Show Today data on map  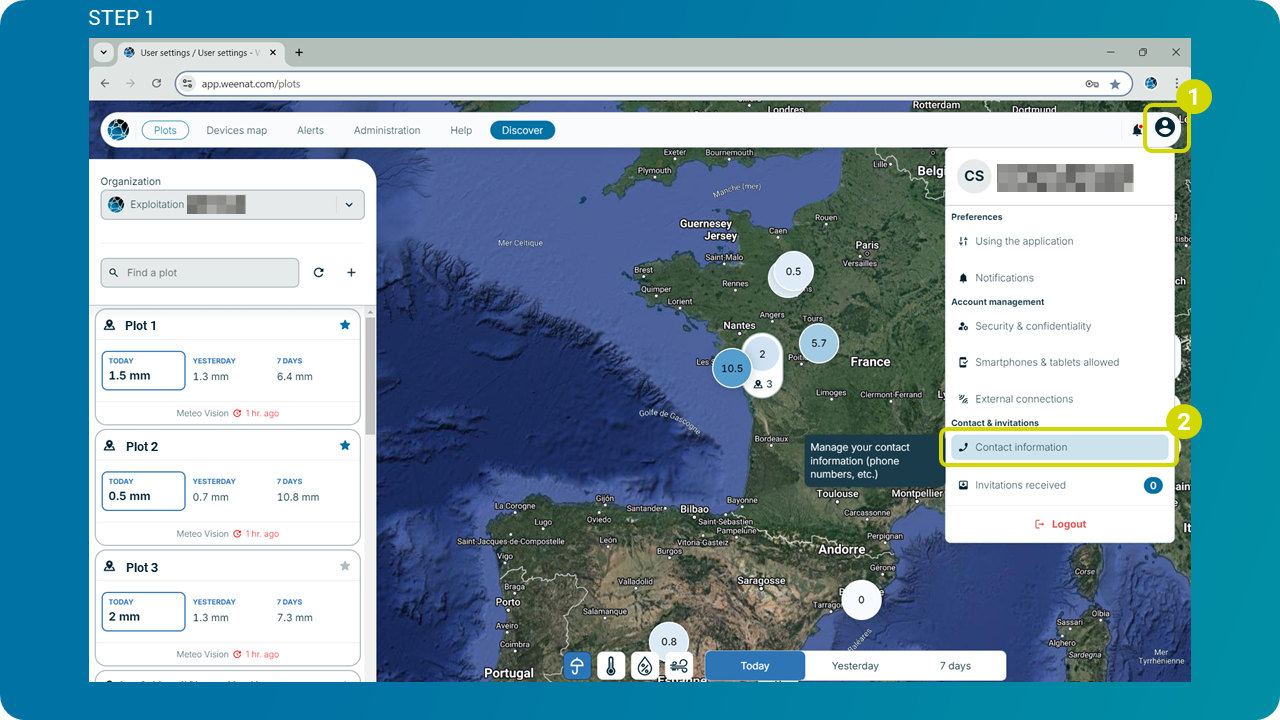point(755,666)
